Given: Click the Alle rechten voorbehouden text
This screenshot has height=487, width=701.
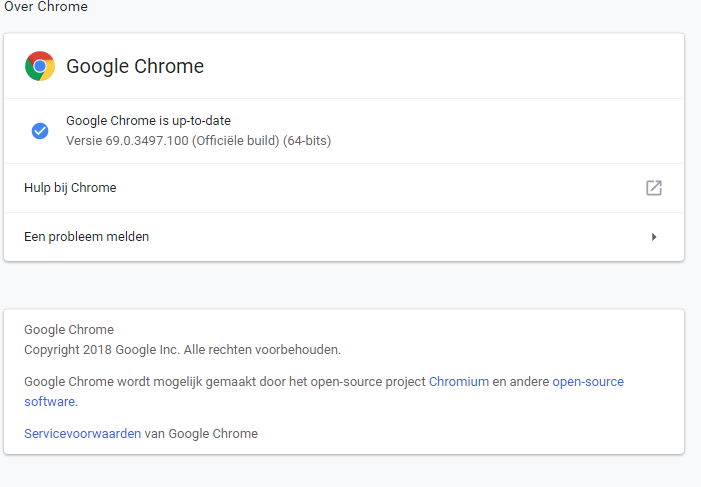Looking at the screenshot, I should [262, 350].
